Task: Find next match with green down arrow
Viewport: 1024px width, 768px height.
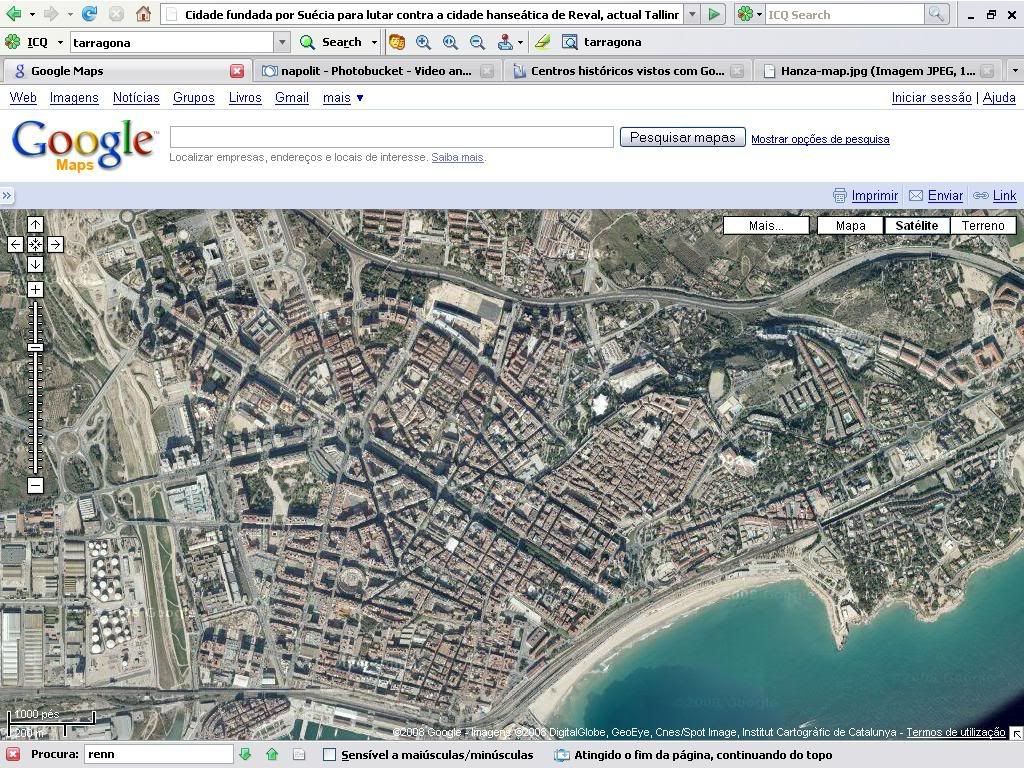Action: [245, 755]
